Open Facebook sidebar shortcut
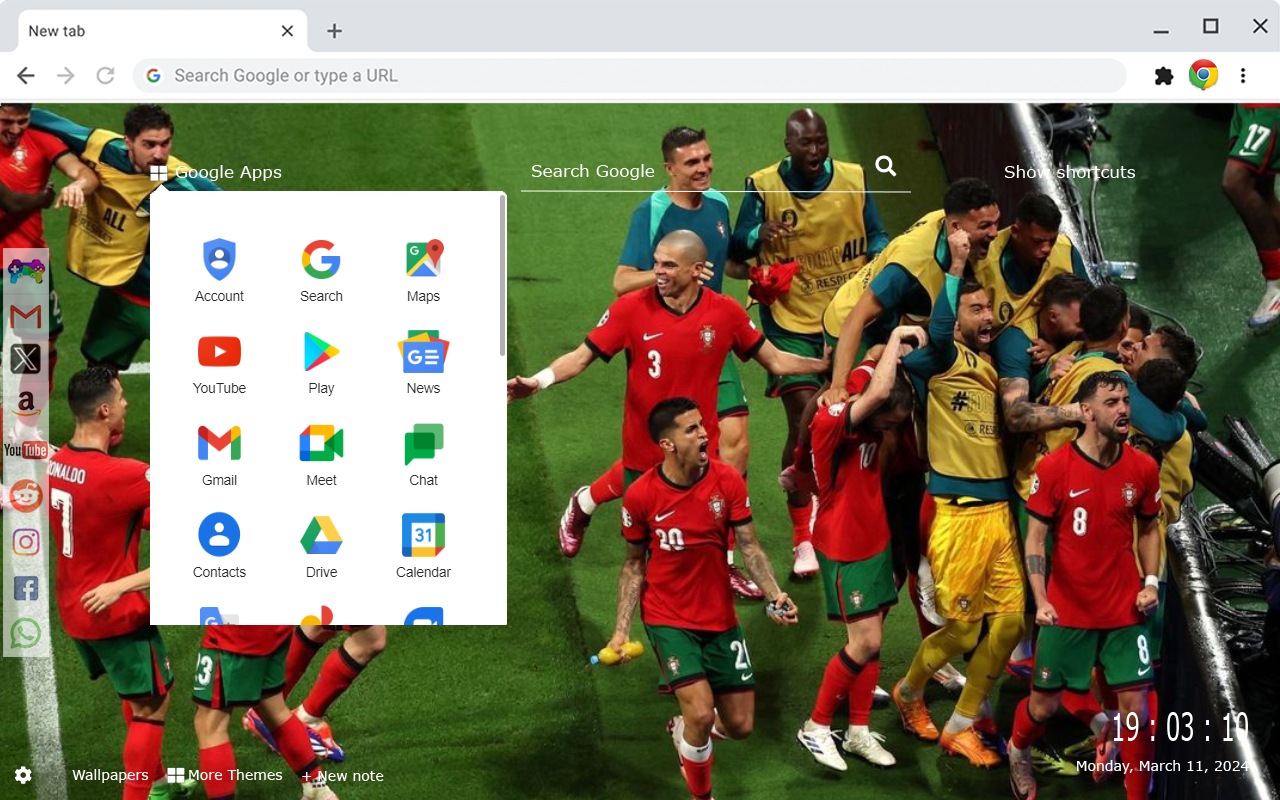Viewport: 1280px width, 800px height. [x=26, y=588]
